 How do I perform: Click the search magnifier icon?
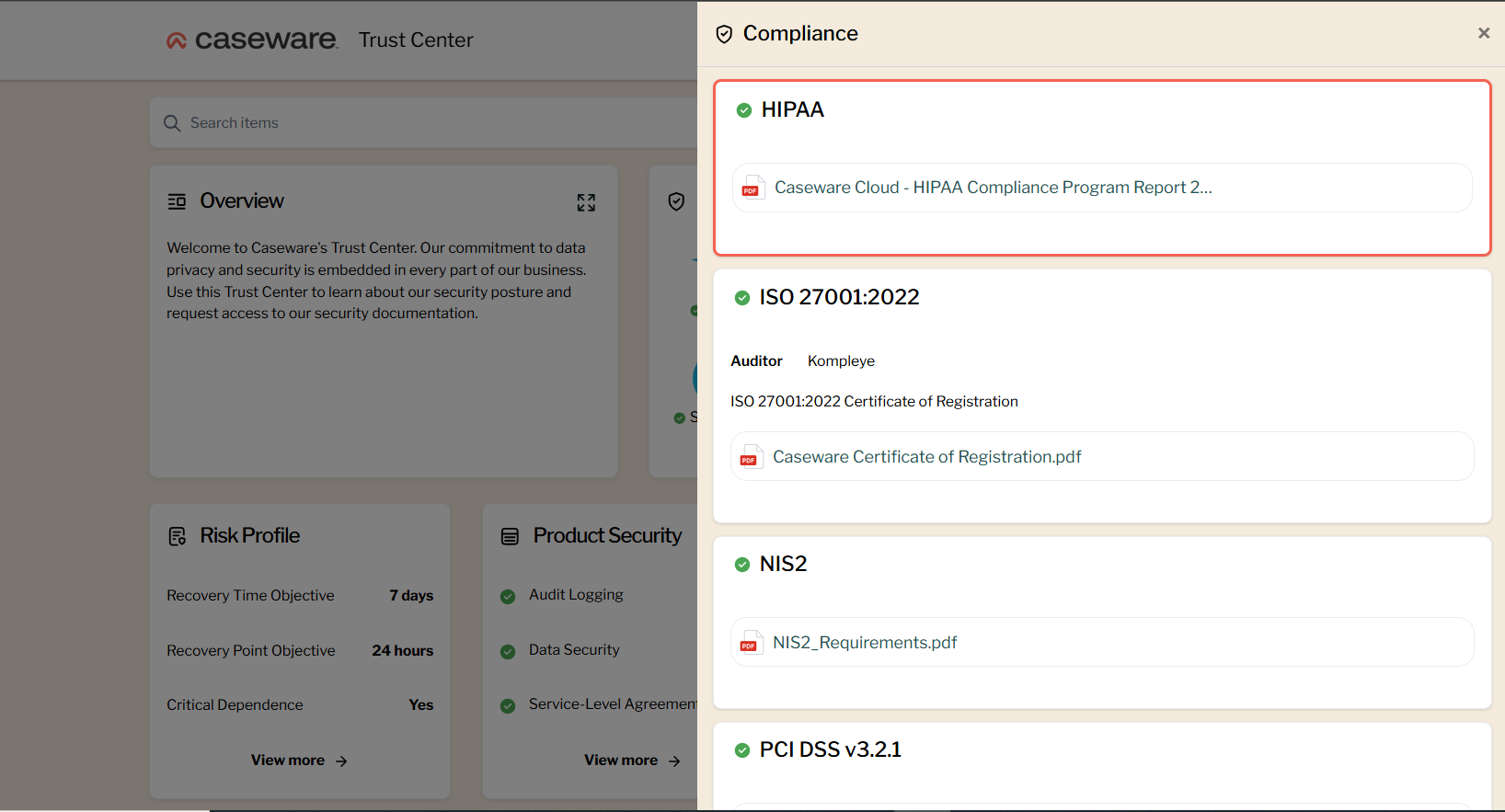tap(172, 123)
